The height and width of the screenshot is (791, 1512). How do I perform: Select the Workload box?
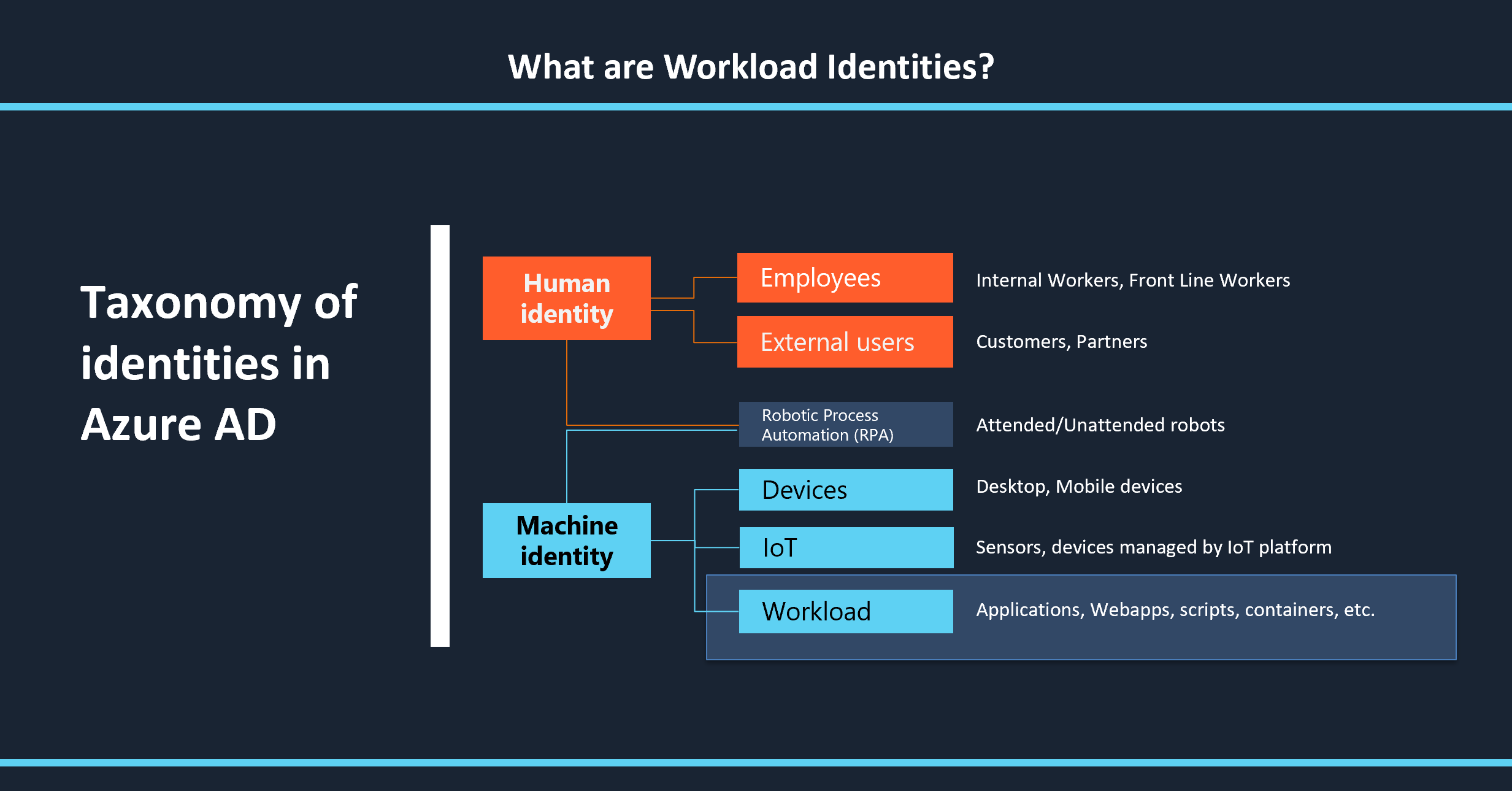pos(846,611)
